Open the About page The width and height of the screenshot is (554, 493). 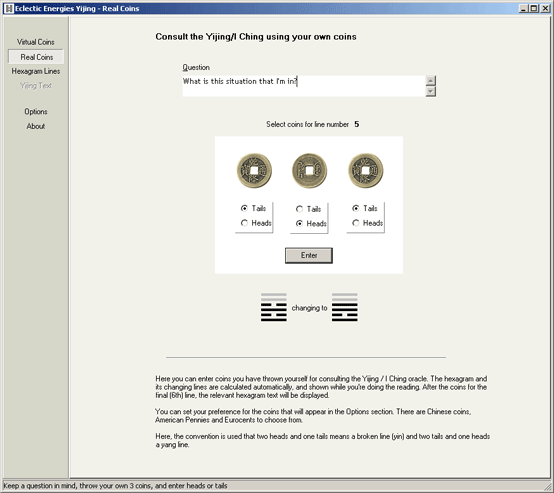(36, 126)
